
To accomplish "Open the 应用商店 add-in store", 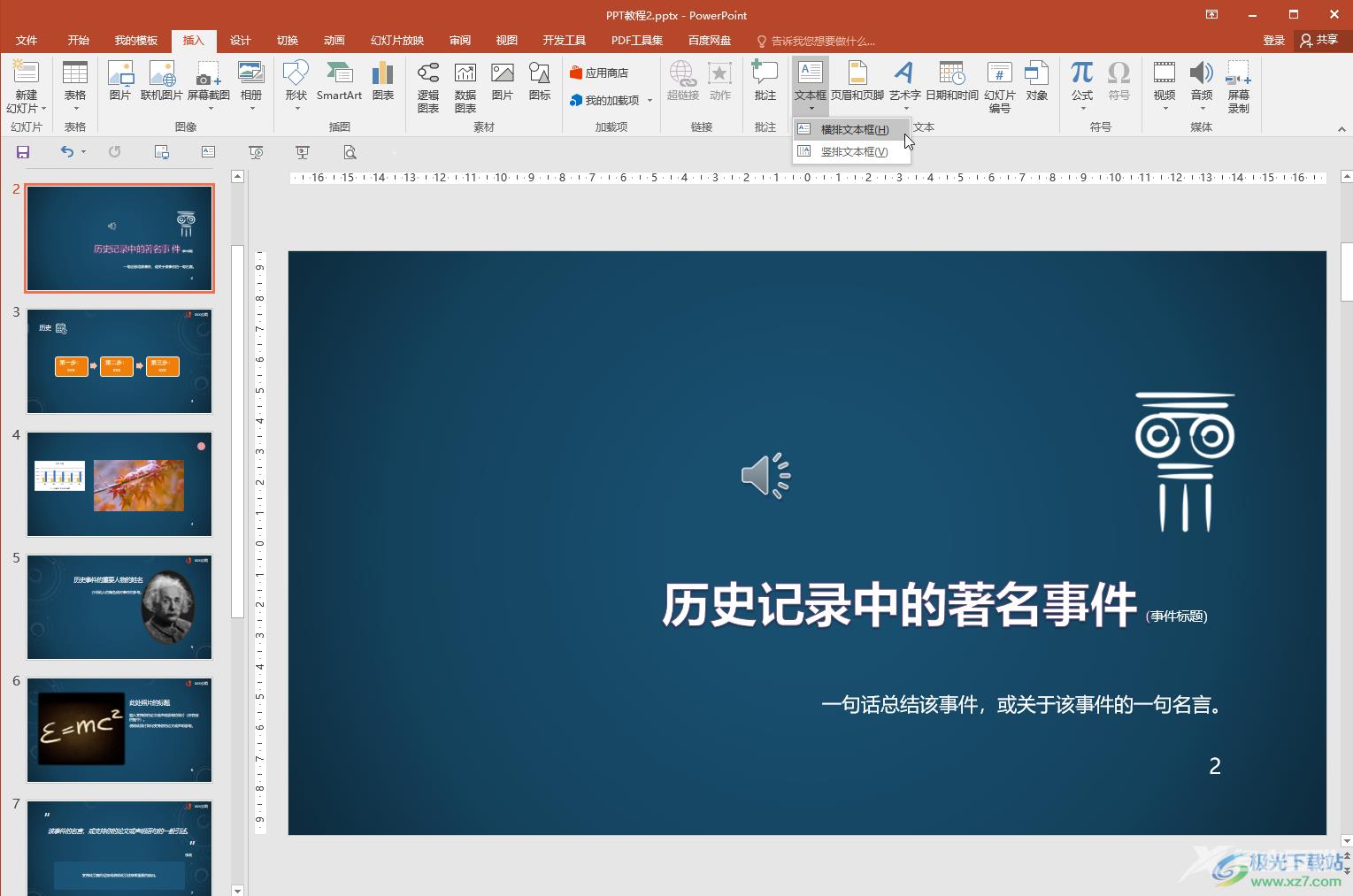I will (599, 73).
